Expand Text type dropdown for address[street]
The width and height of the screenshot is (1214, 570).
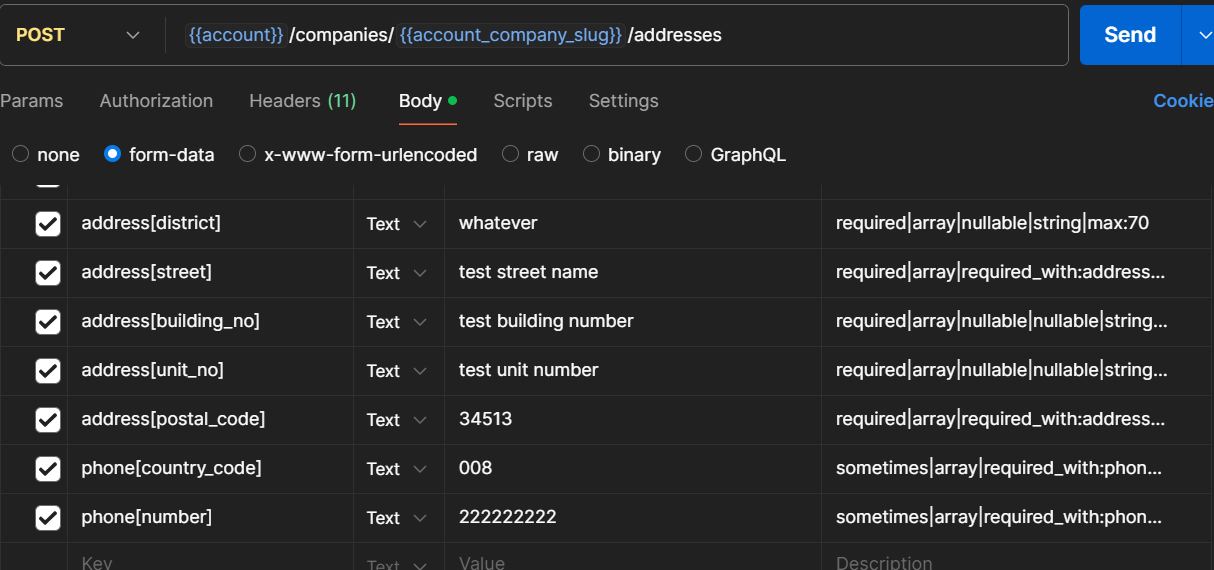coord(397,273)
